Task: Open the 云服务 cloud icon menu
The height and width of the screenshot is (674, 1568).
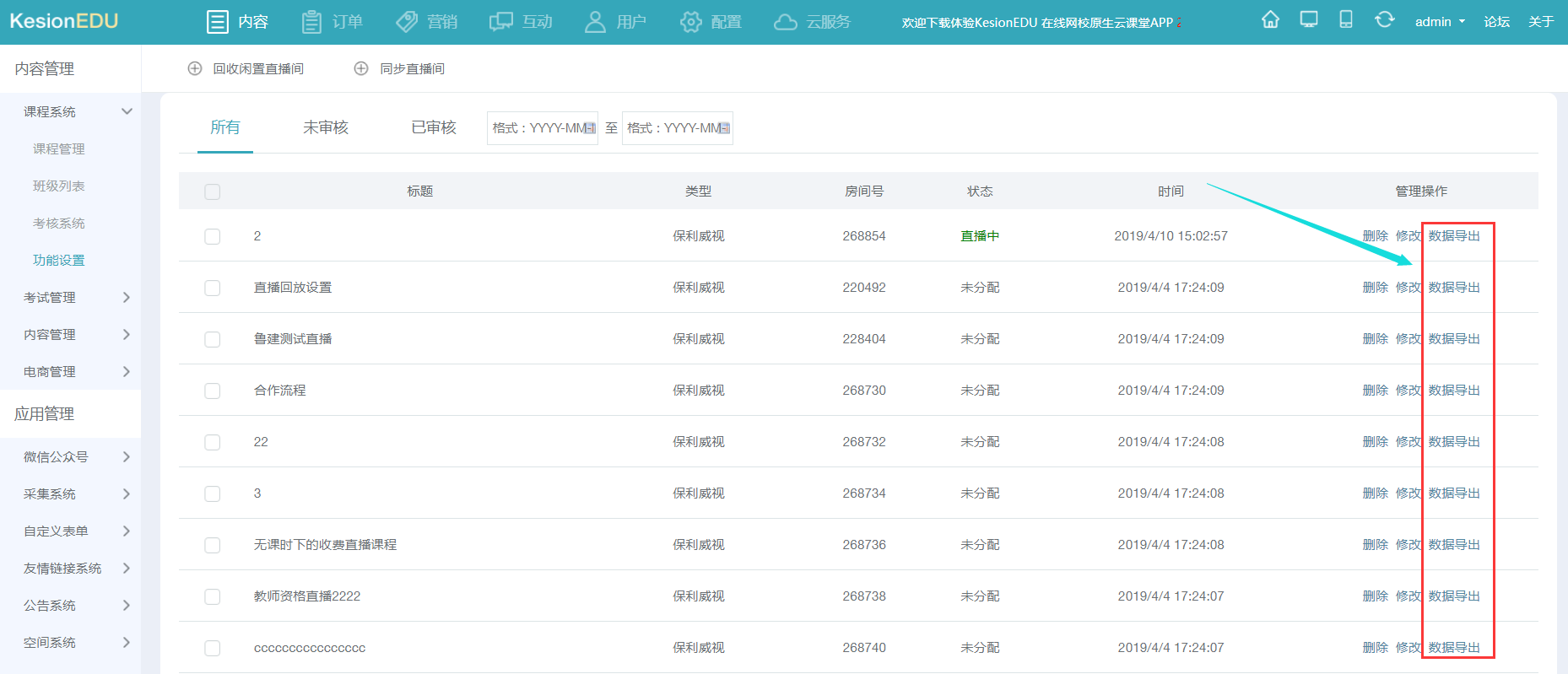Action: (x=786, y=22)
